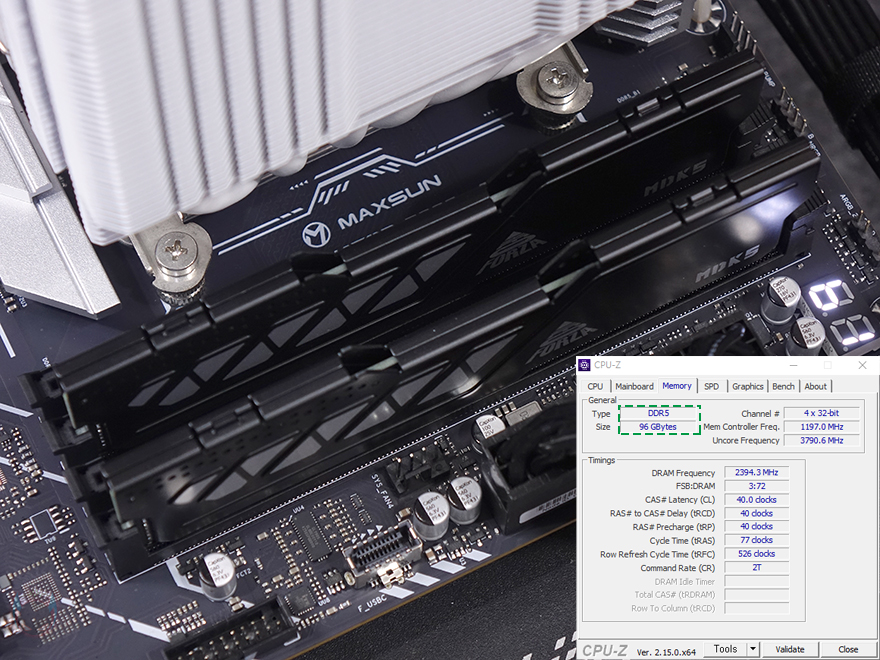Click Row Refresh Cycle Time value 526 clocks
Viewport: 880px width, 660px height.
(x=757, y=554)
